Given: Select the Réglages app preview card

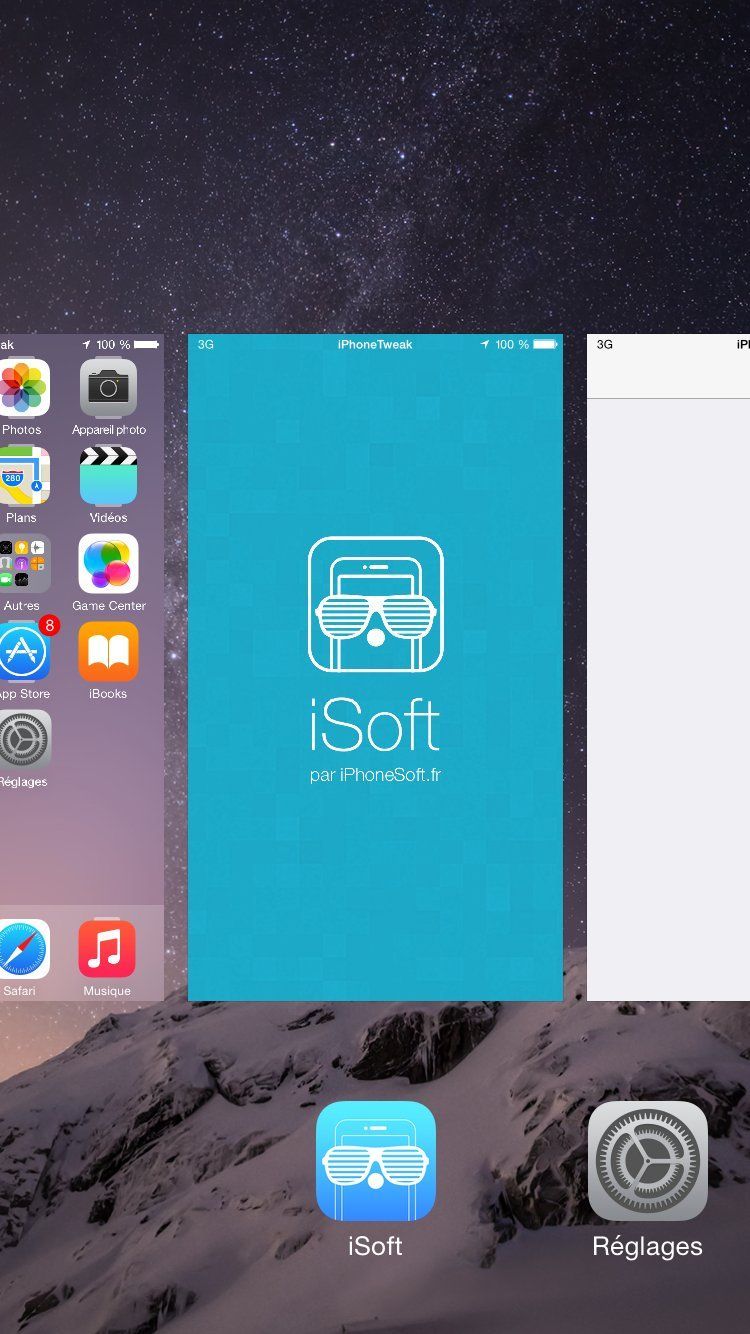Looking at the screenshot, I should pyautogui.click(x=668, y=700).
